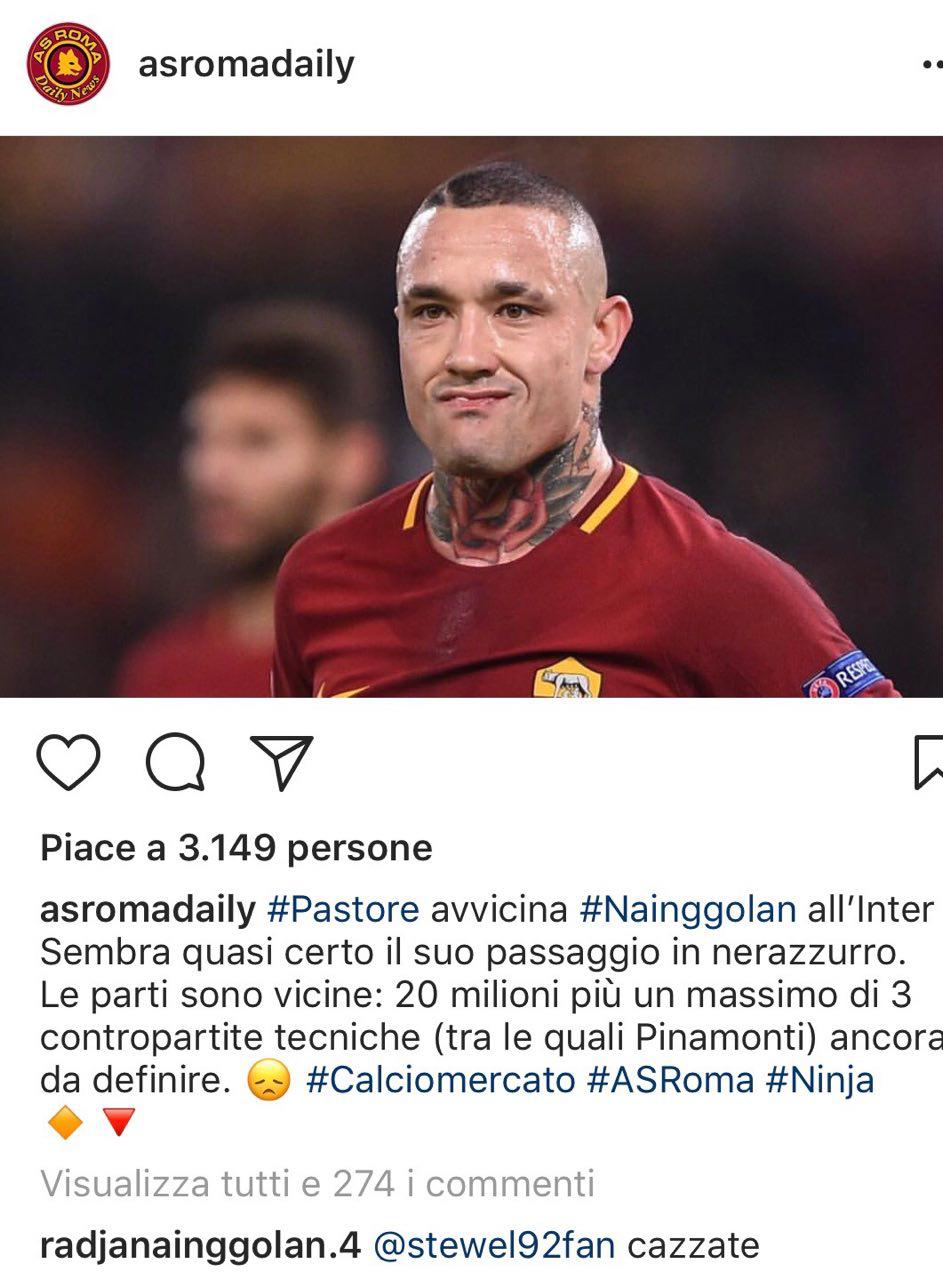
Task: Share post with paper plane icon
Action: 282,764
